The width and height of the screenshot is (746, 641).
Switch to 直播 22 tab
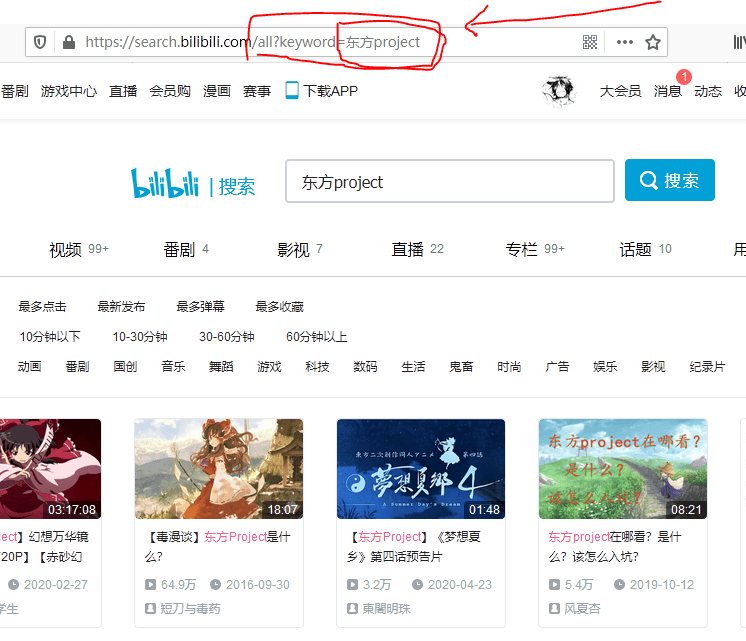[x=417, y=249]
